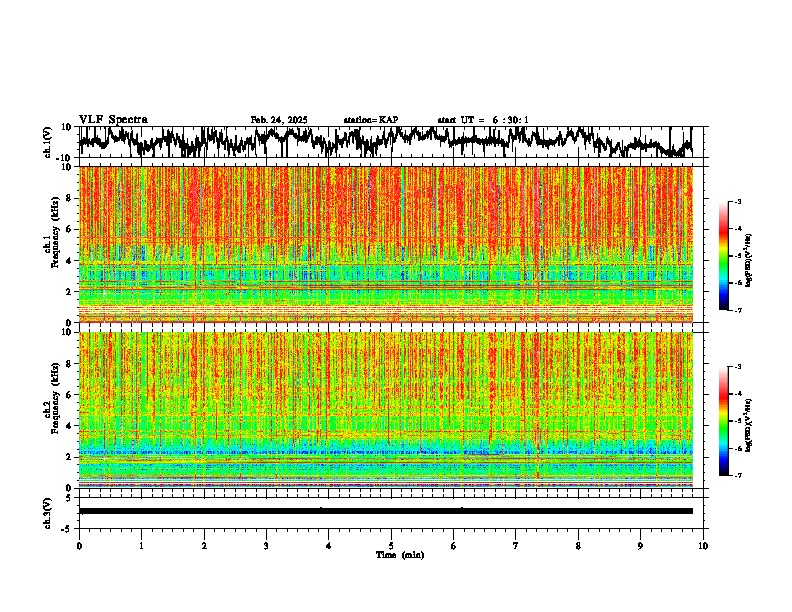Click the "6" tick on the Time axis
The width and height of the screenshot is (792, 612).
[x=454, y=546]
